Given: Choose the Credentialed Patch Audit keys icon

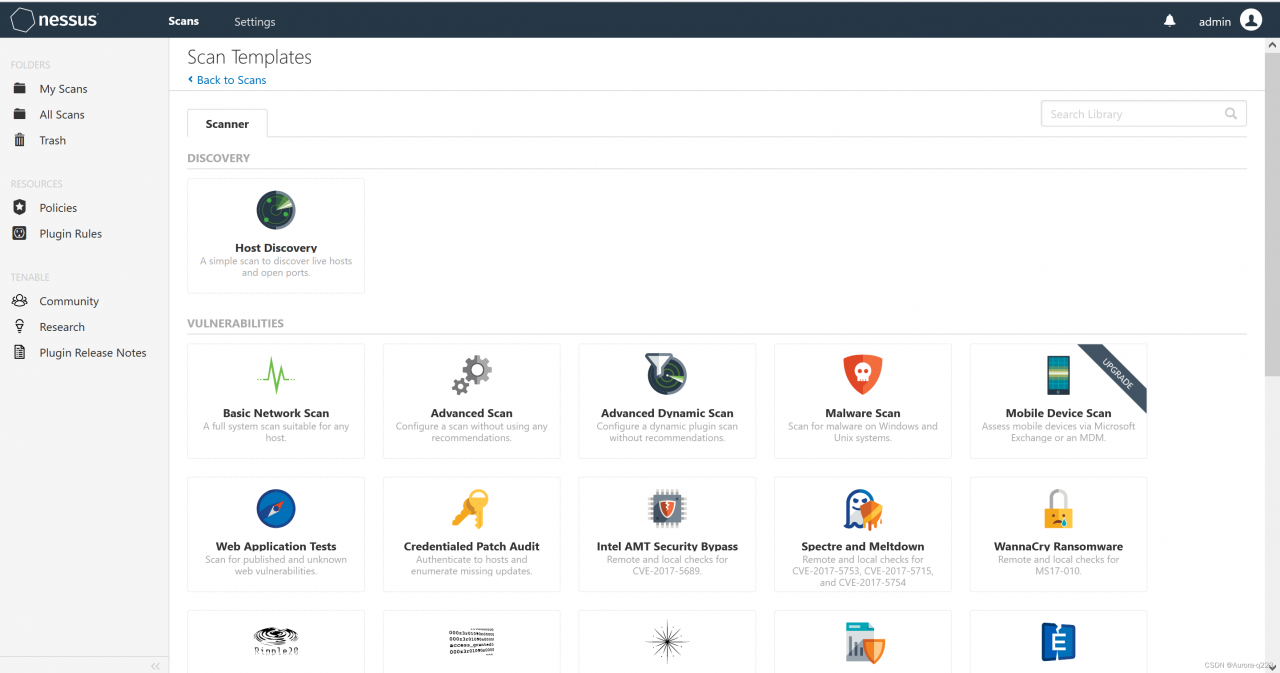Looking at the screenshot, I should pyautogui.click(x=470, y=508).
